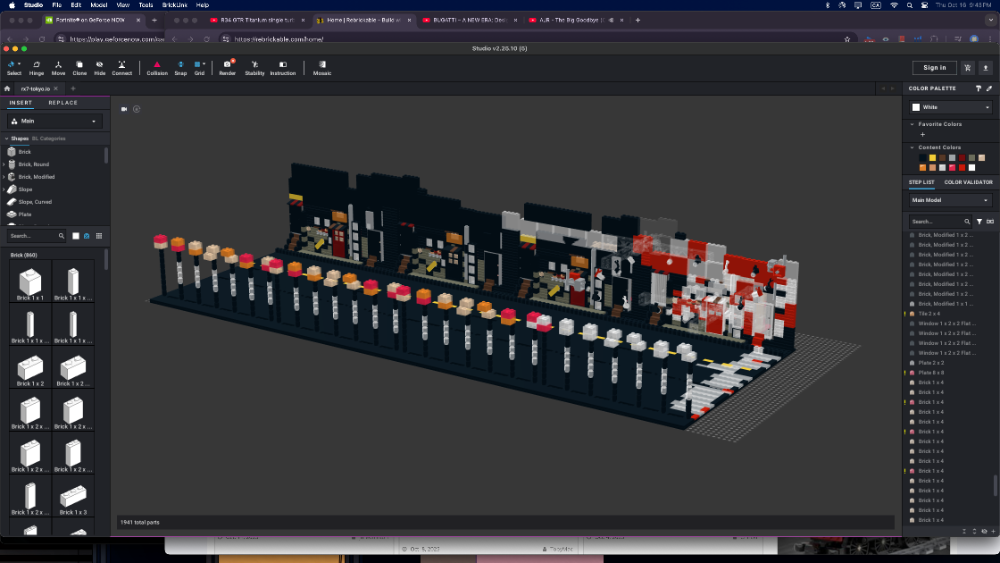Collapse the Content Colors section
This screenshot has width=1000, height=563.
tap(912, 147)
